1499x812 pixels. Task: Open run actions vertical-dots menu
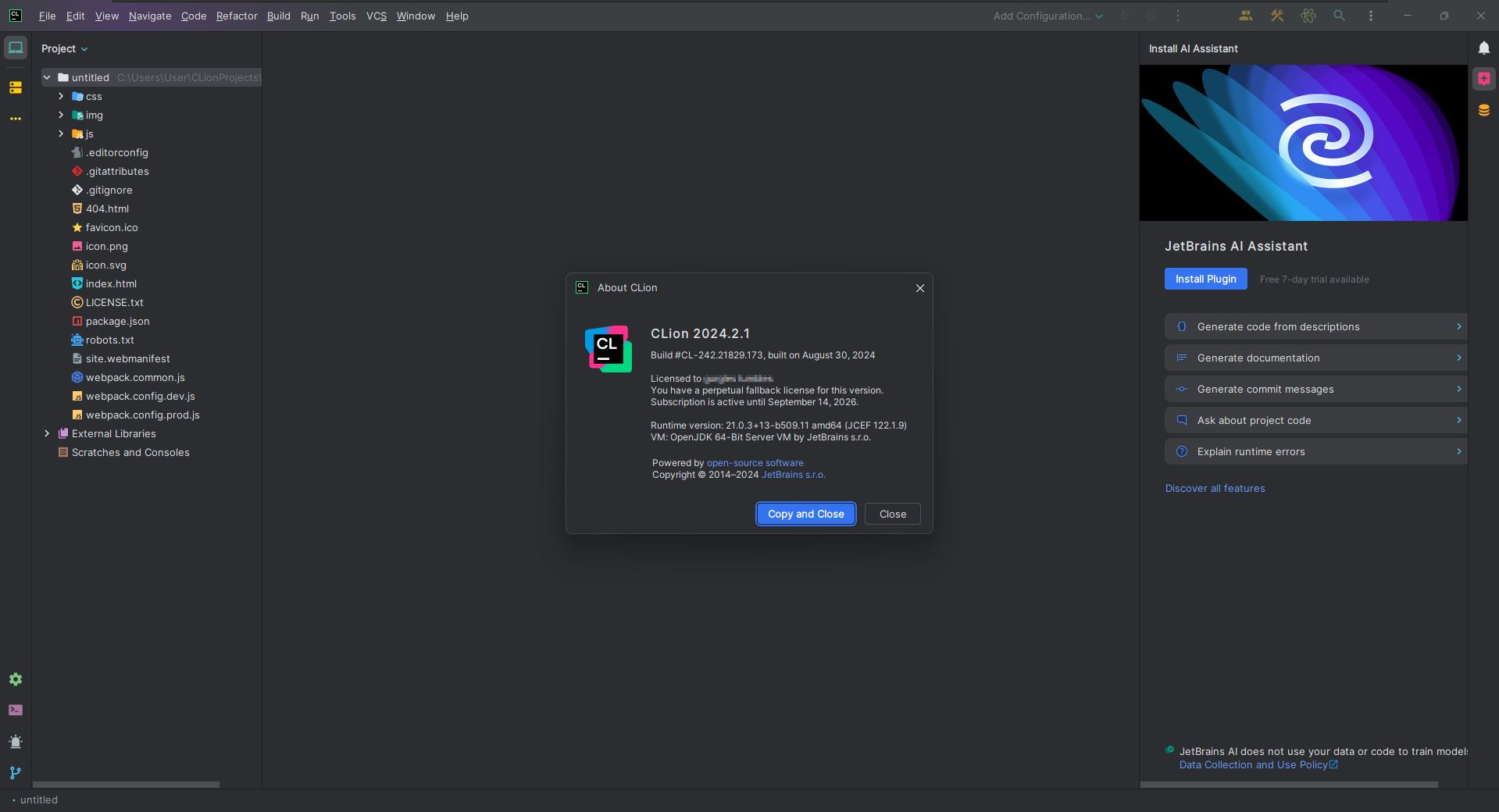1178,16
